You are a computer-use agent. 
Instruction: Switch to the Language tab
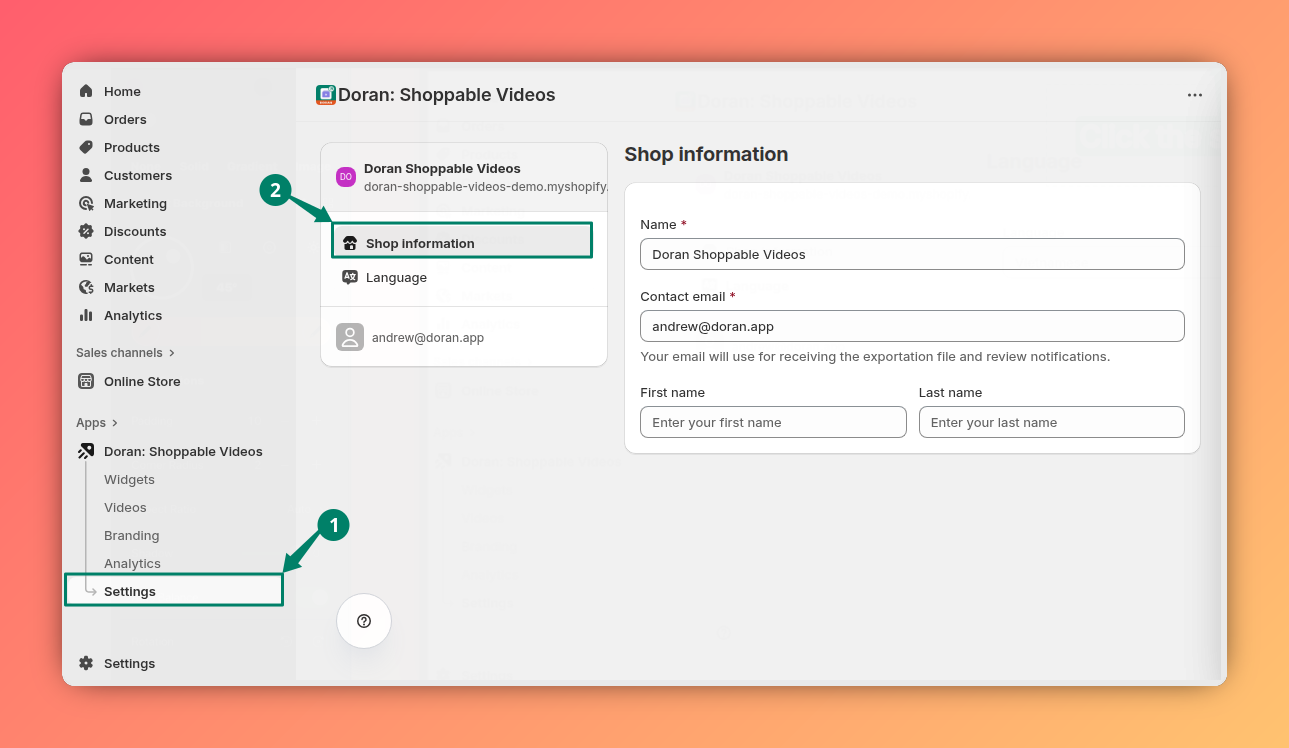point(463,277)
